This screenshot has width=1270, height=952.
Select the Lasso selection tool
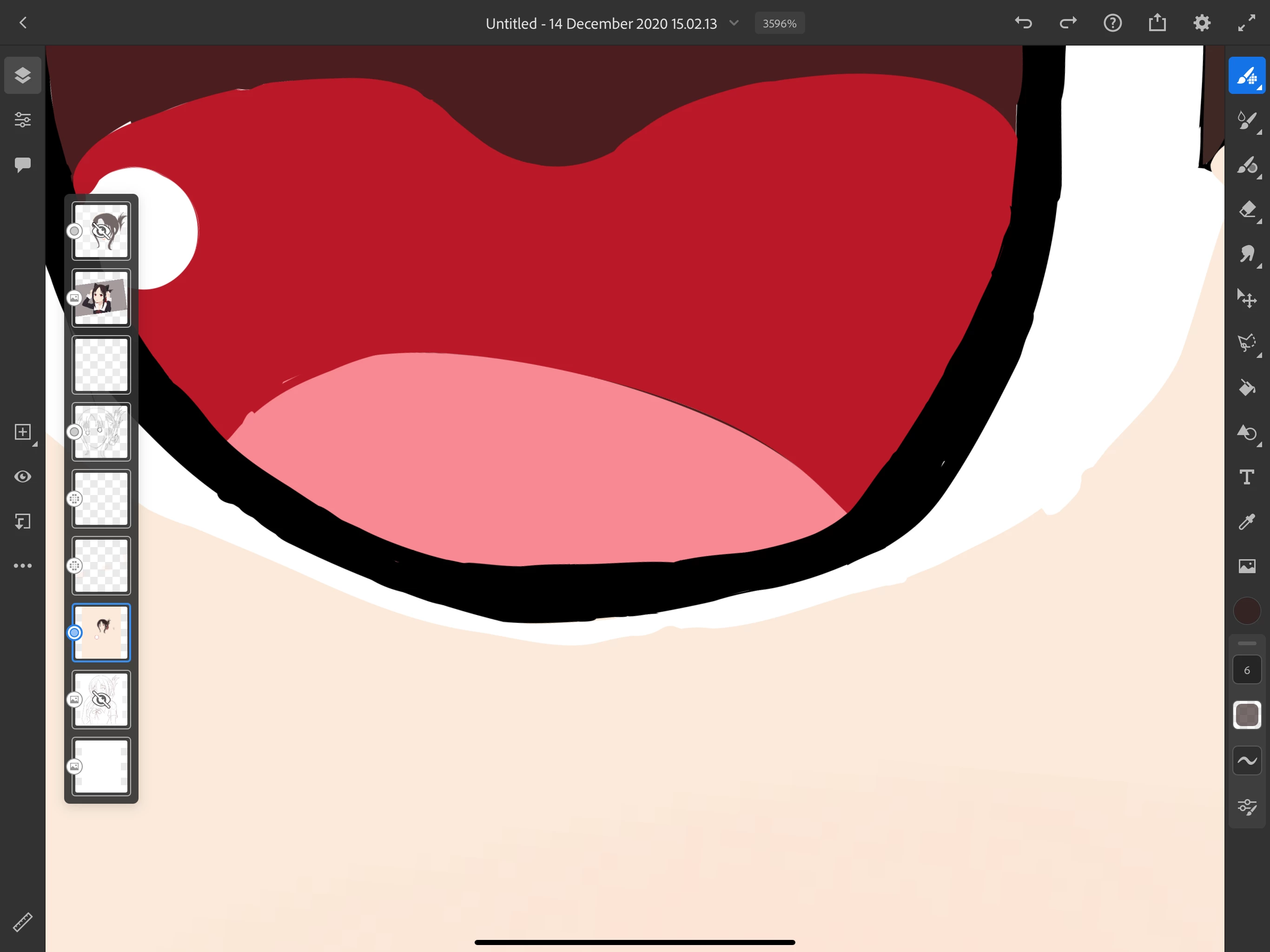click(x=1246, y=343)
